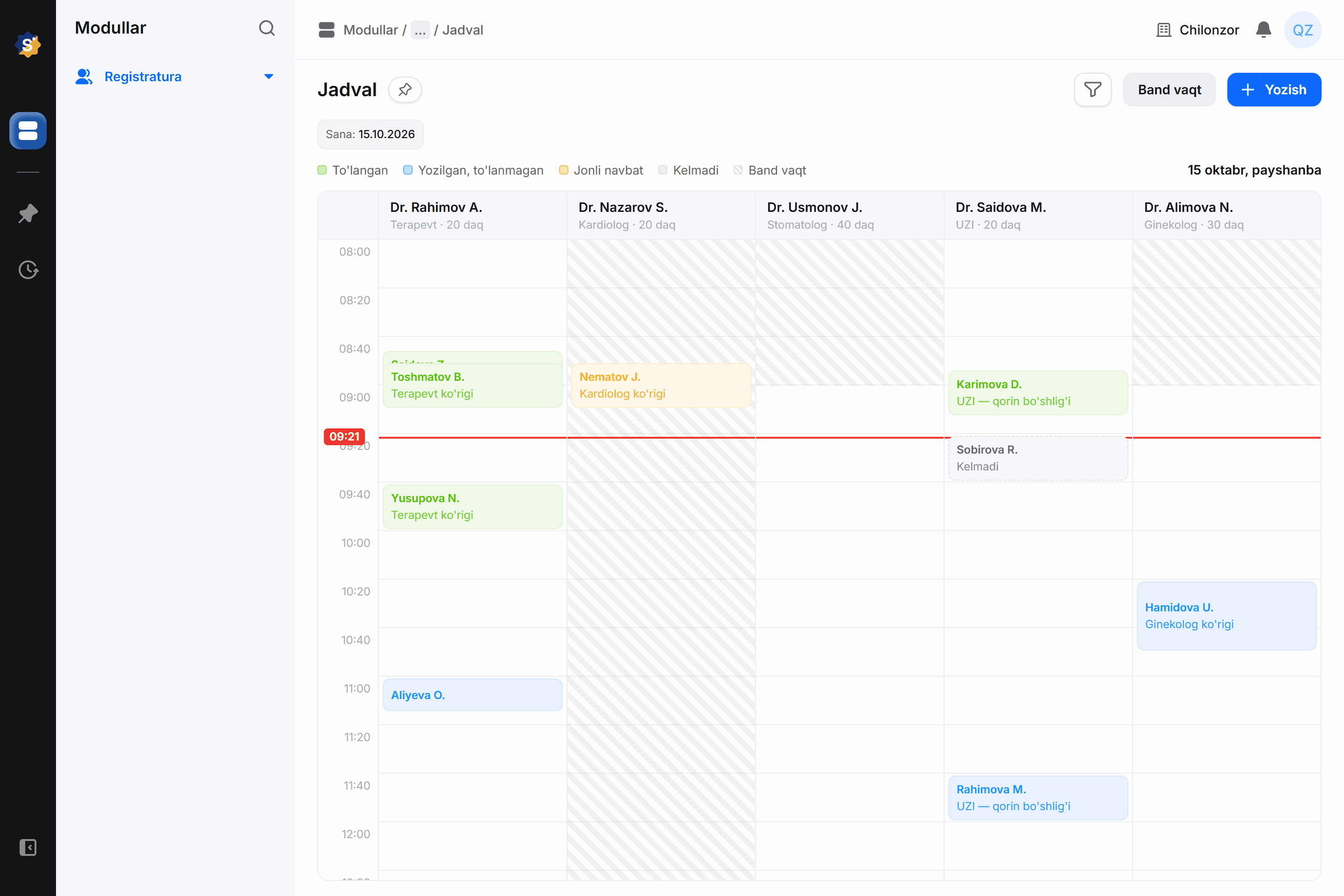
Task: Click the Band vaqt button
Action: (1169, 90)
